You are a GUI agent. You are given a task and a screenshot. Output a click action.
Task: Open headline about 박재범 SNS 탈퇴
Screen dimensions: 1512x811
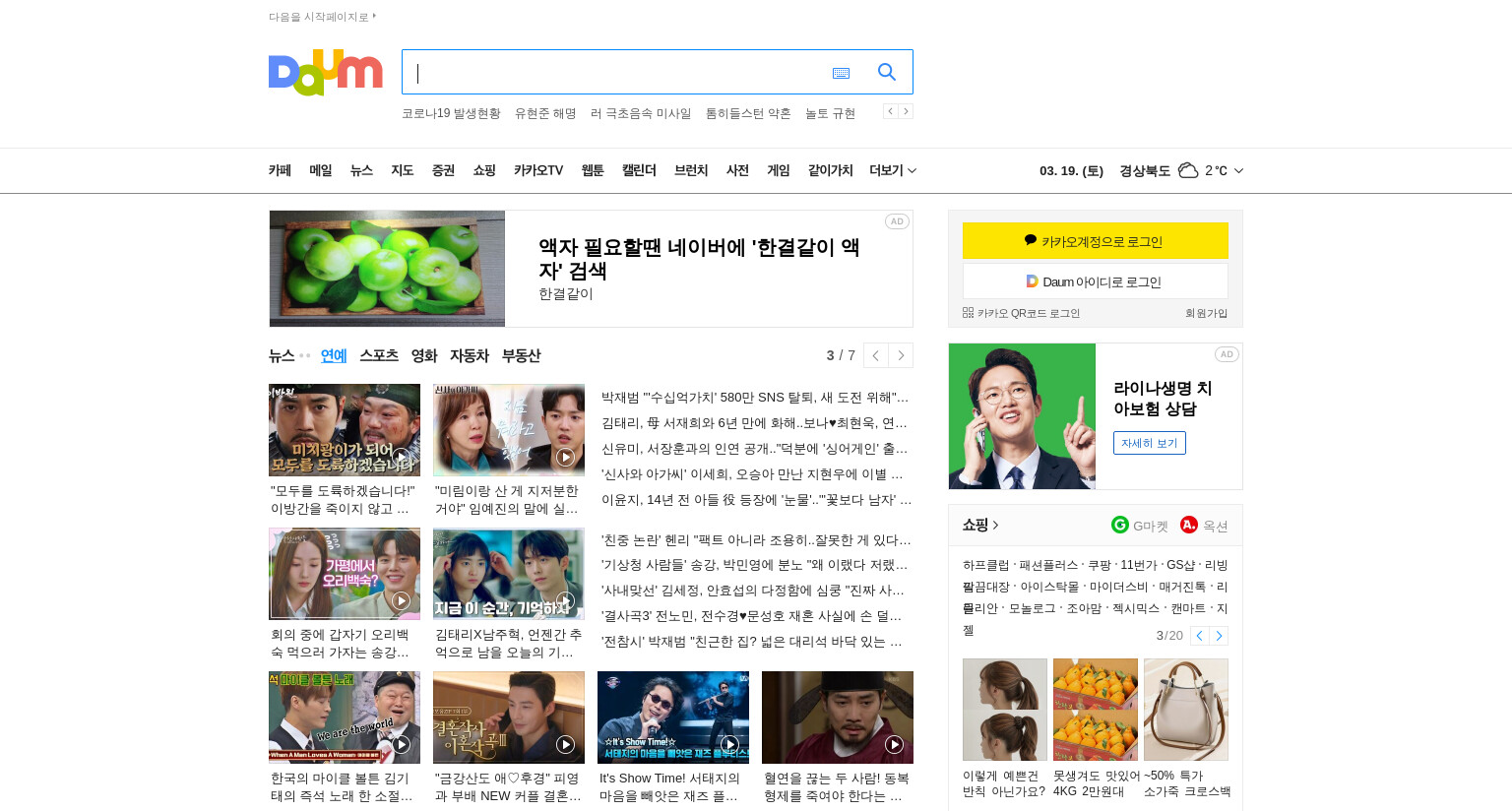755,398
